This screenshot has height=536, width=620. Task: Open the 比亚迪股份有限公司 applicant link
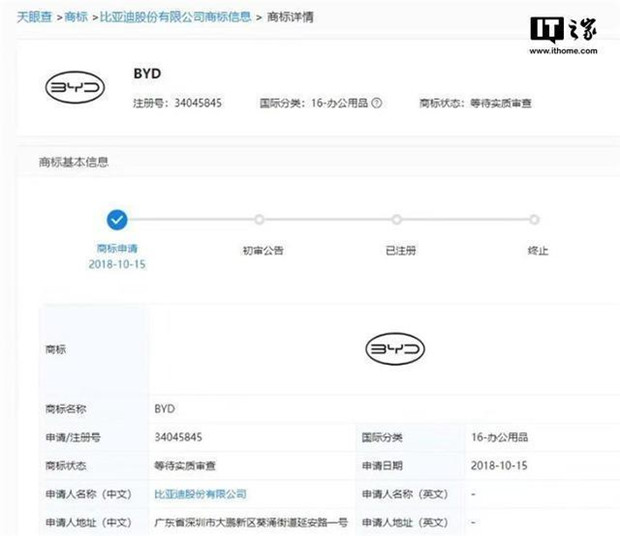point(200,494)
